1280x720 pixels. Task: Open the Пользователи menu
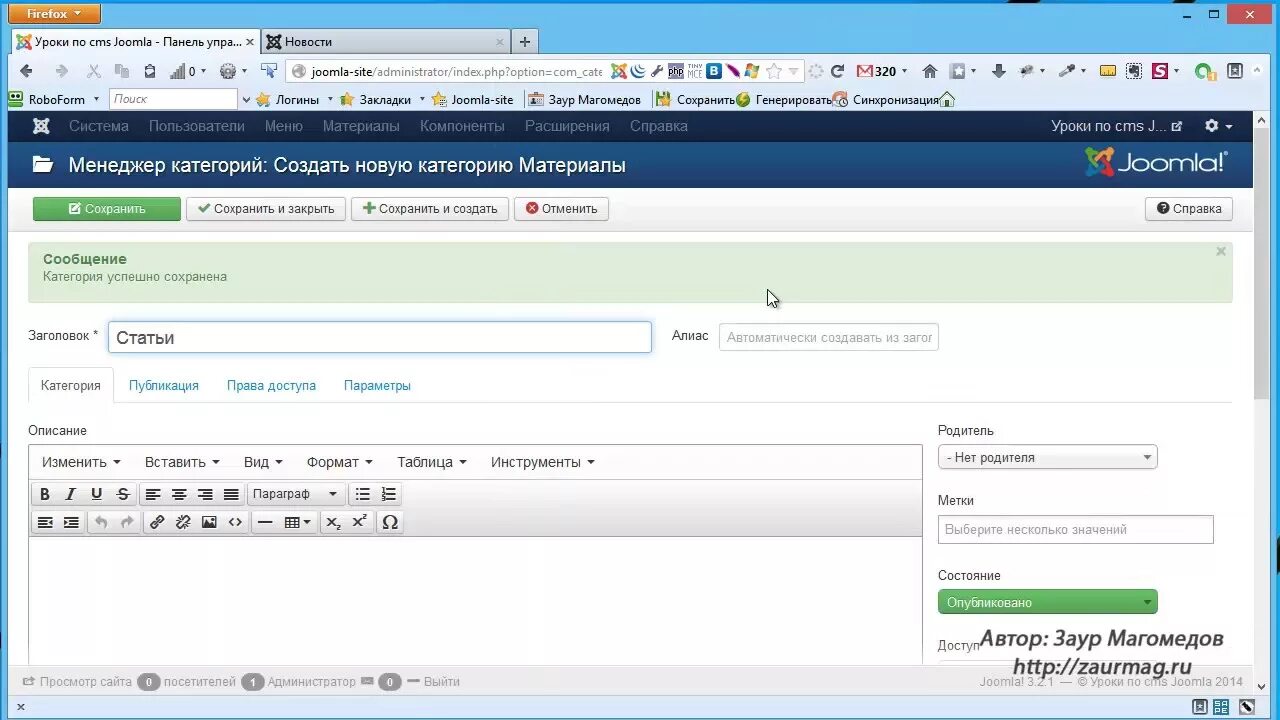(197, 126)
